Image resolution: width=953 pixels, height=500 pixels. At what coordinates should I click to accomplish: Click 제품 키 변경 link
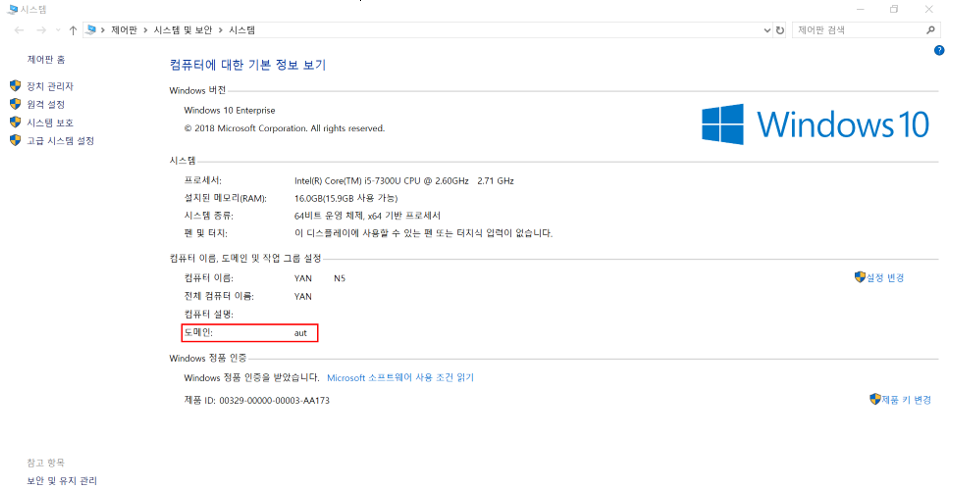click(906, 400)
